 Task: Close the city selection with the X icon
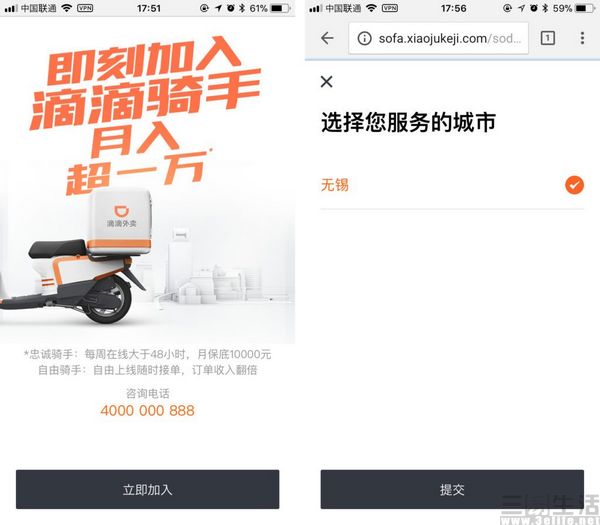[326, 82]
